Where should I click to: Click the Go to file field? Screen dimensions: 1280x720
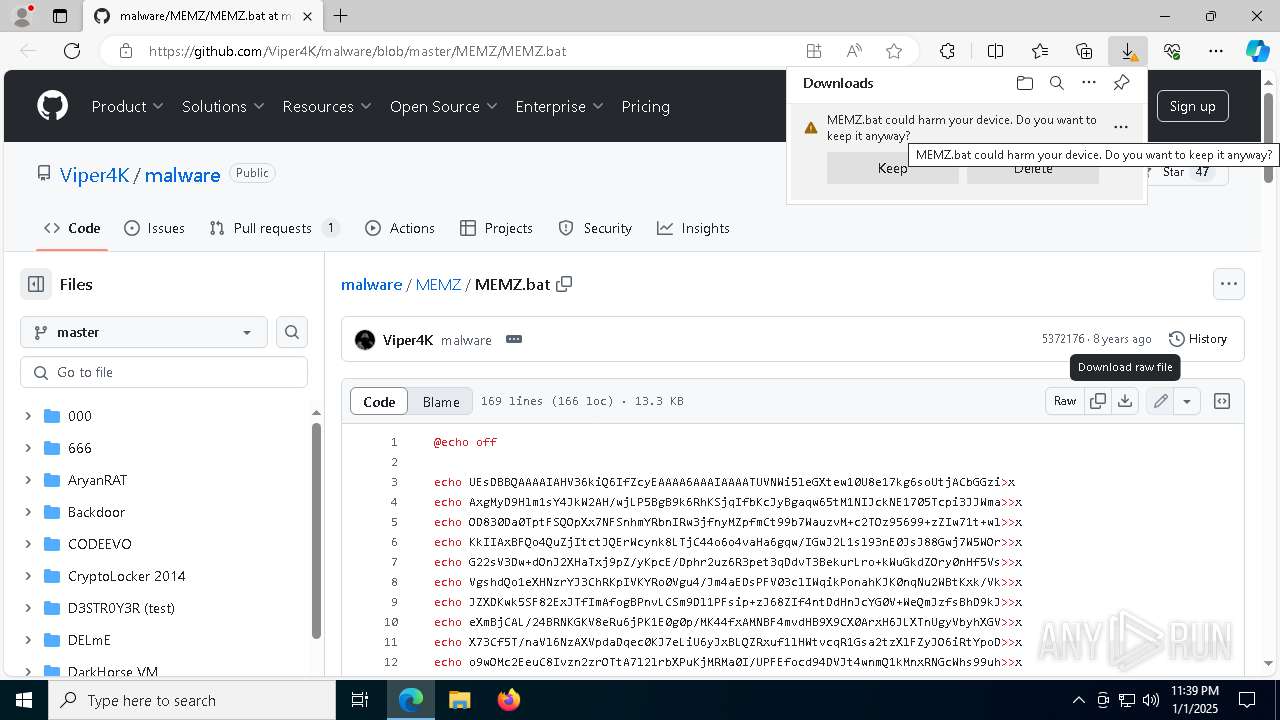tap(164, 372)
